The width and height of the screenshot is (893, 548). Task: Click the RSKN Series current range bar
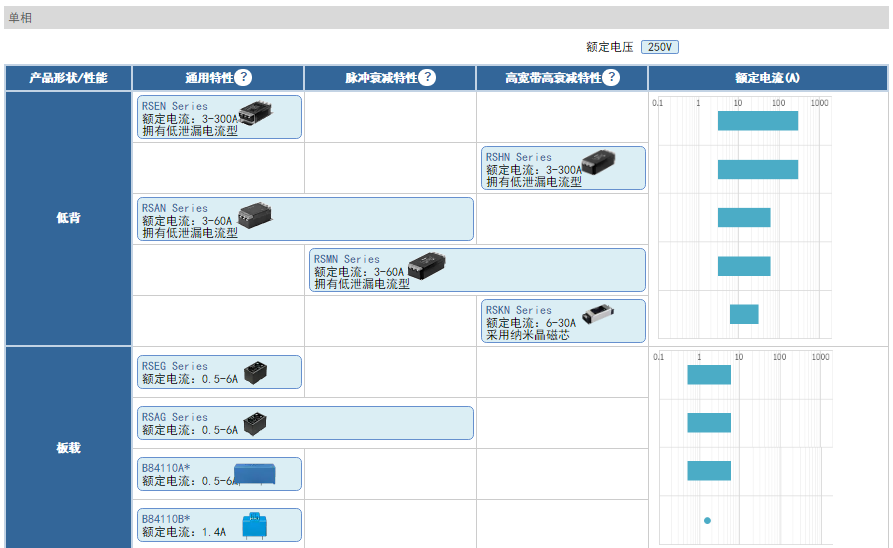pyautogui.click(x=743, y=314)
